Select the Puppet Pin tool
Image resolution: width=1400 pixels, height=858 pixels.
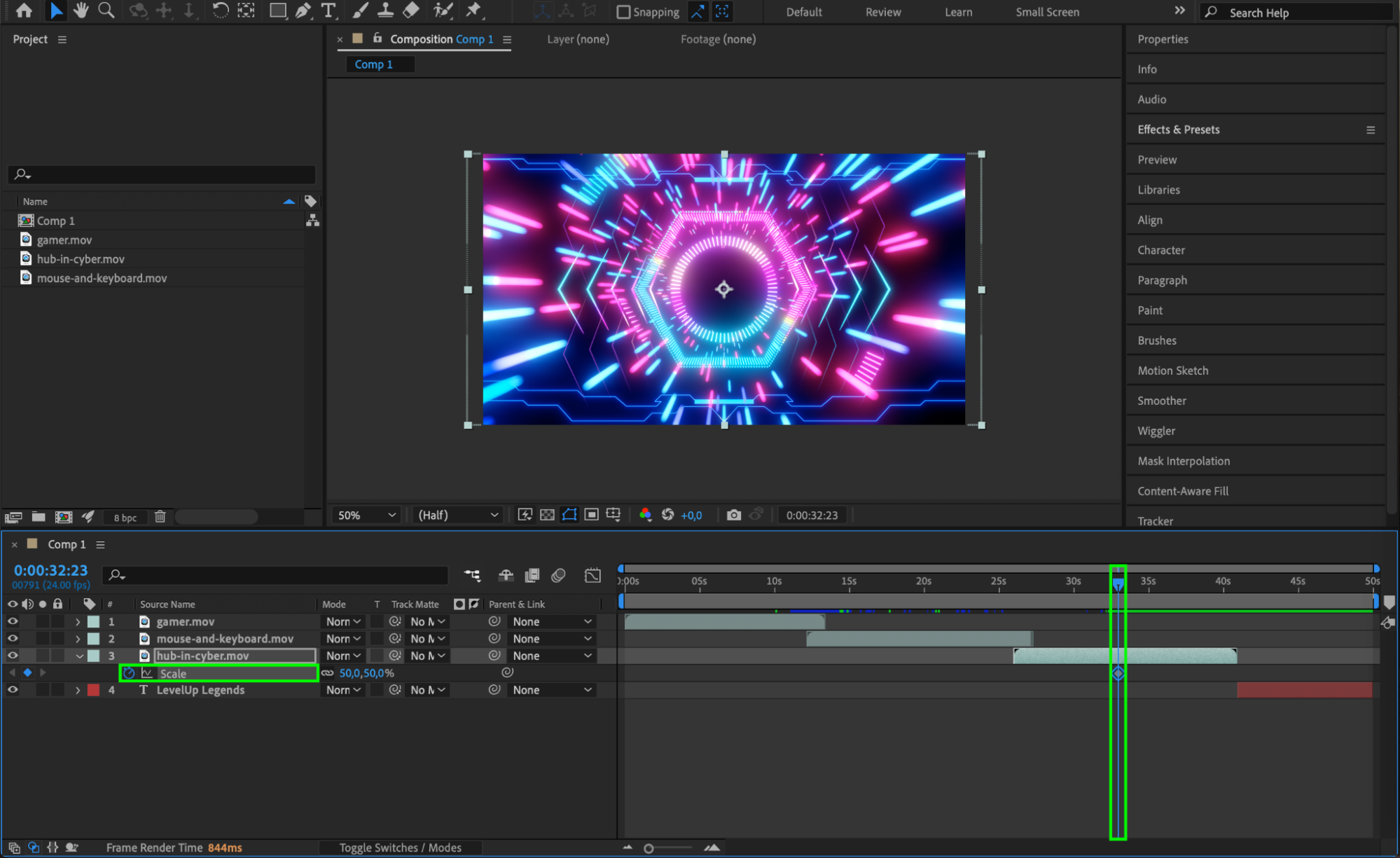point(473,11)
